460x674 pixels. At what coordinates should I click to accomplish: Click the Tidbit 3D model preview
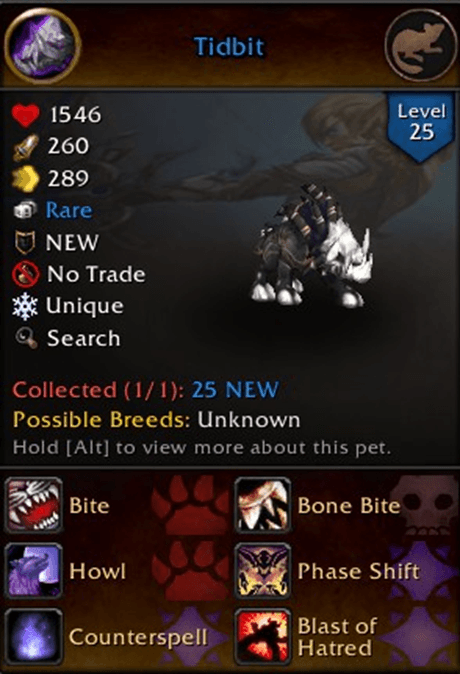[313, 246]
